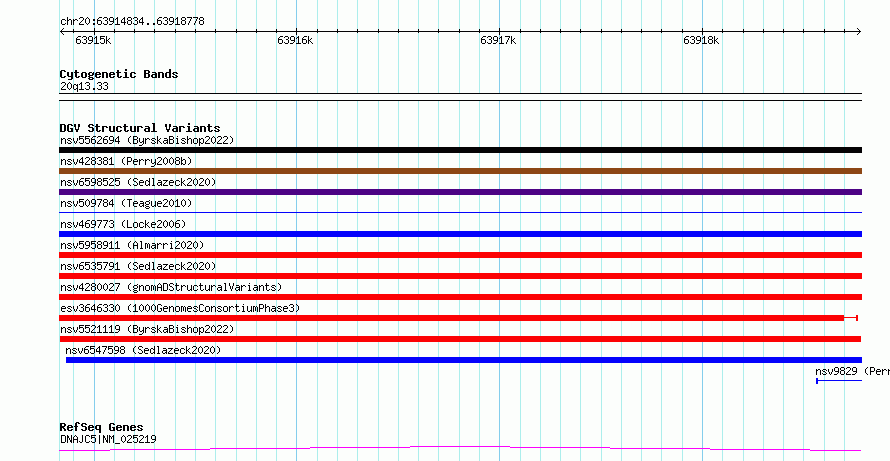Select the red nsv5521119 variant bar
Image resolution: width=890 pixels, height=461 pixels.
(x=460, y=339)
